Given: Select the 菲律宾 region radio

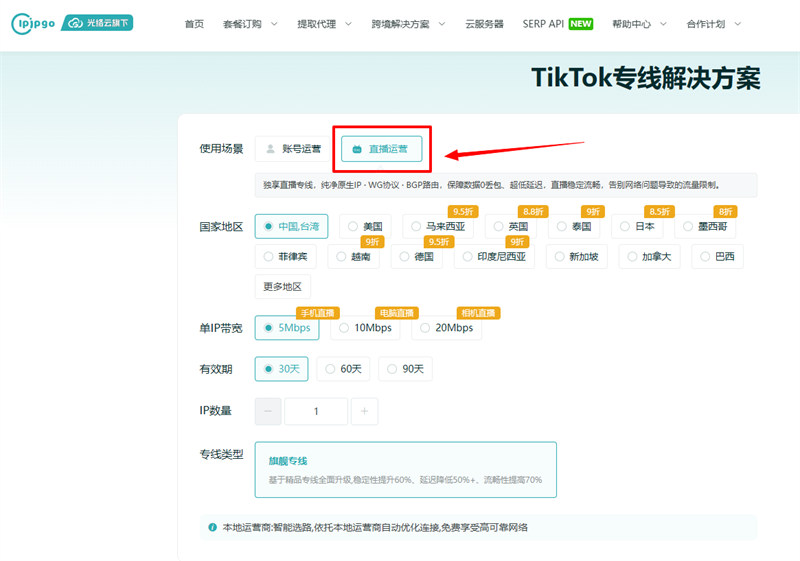Looking at the screenshot, I should point(286,257).
